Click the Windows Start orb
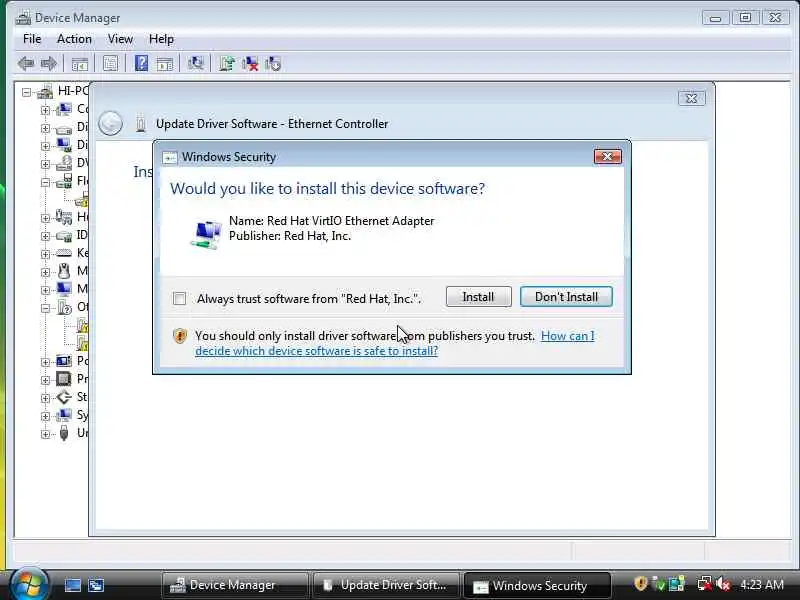This screenshot has height=600, width=800. pyautogui.click(x=28, y=585)
